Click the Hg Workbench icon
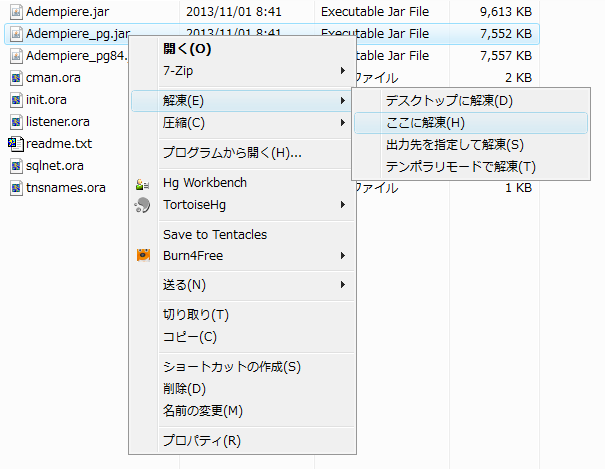This screenshot has width=605, height=469. [x=142, y=184]
